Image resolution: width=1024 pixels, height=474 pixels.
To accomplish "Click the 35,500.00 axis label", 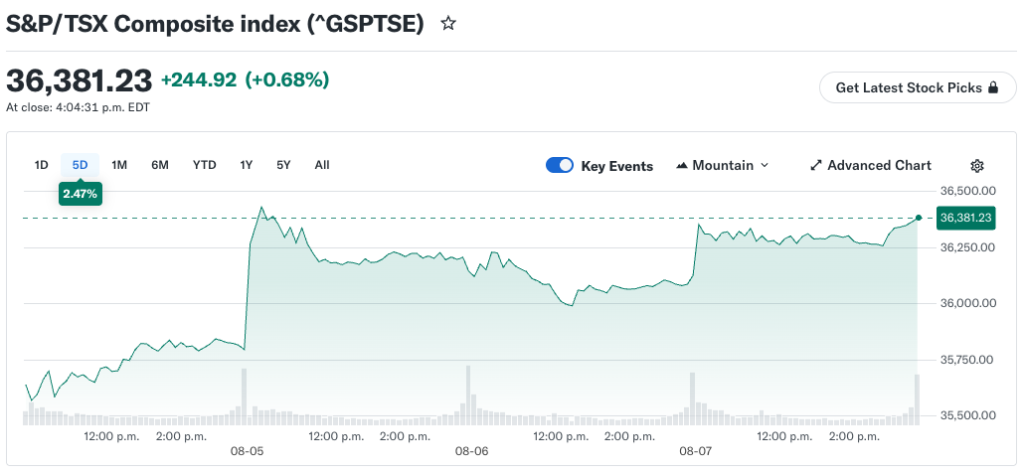I will tap(968, 415).
